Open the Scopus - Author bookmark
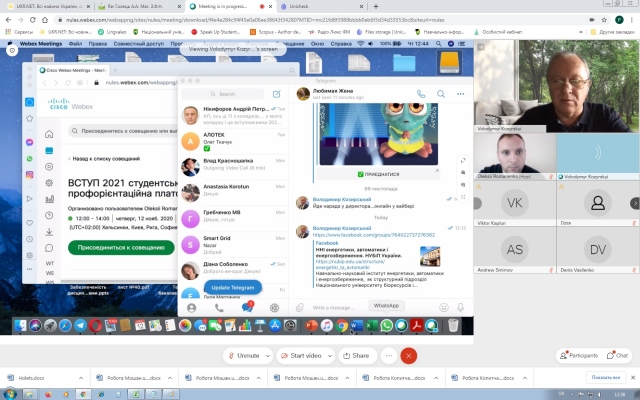 click(274, 32)
